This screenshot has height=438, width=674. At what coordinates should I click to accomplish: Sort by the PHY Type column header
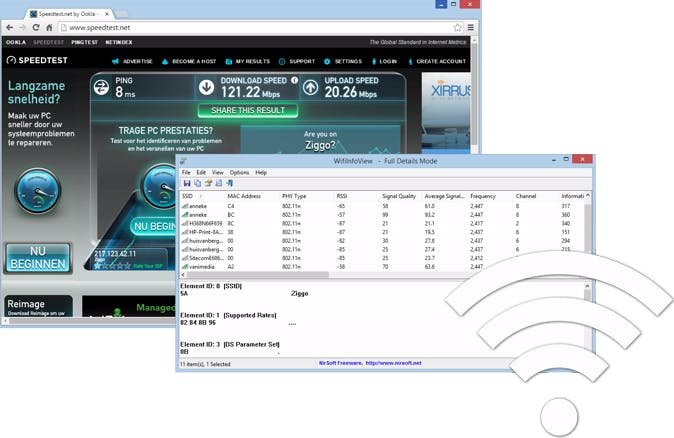click(306, 196)
